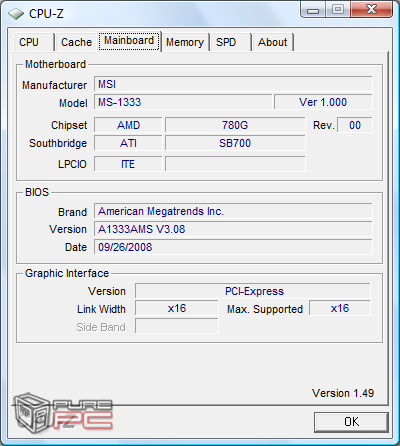
Task: Close the CPU-Z window
Action: point(371,10)
